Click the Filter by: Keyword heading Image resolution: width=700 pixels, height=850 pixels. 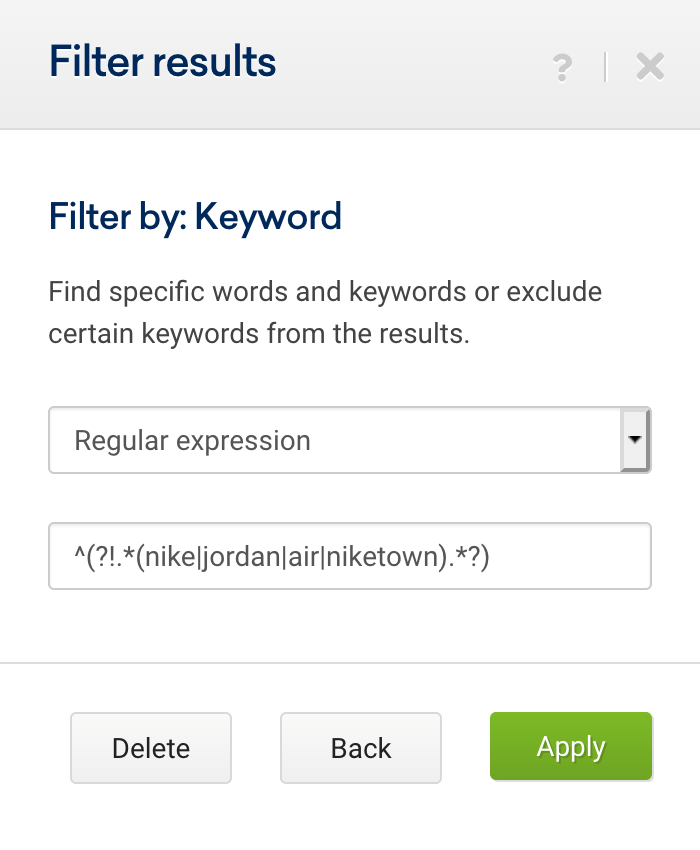(195, 217)
